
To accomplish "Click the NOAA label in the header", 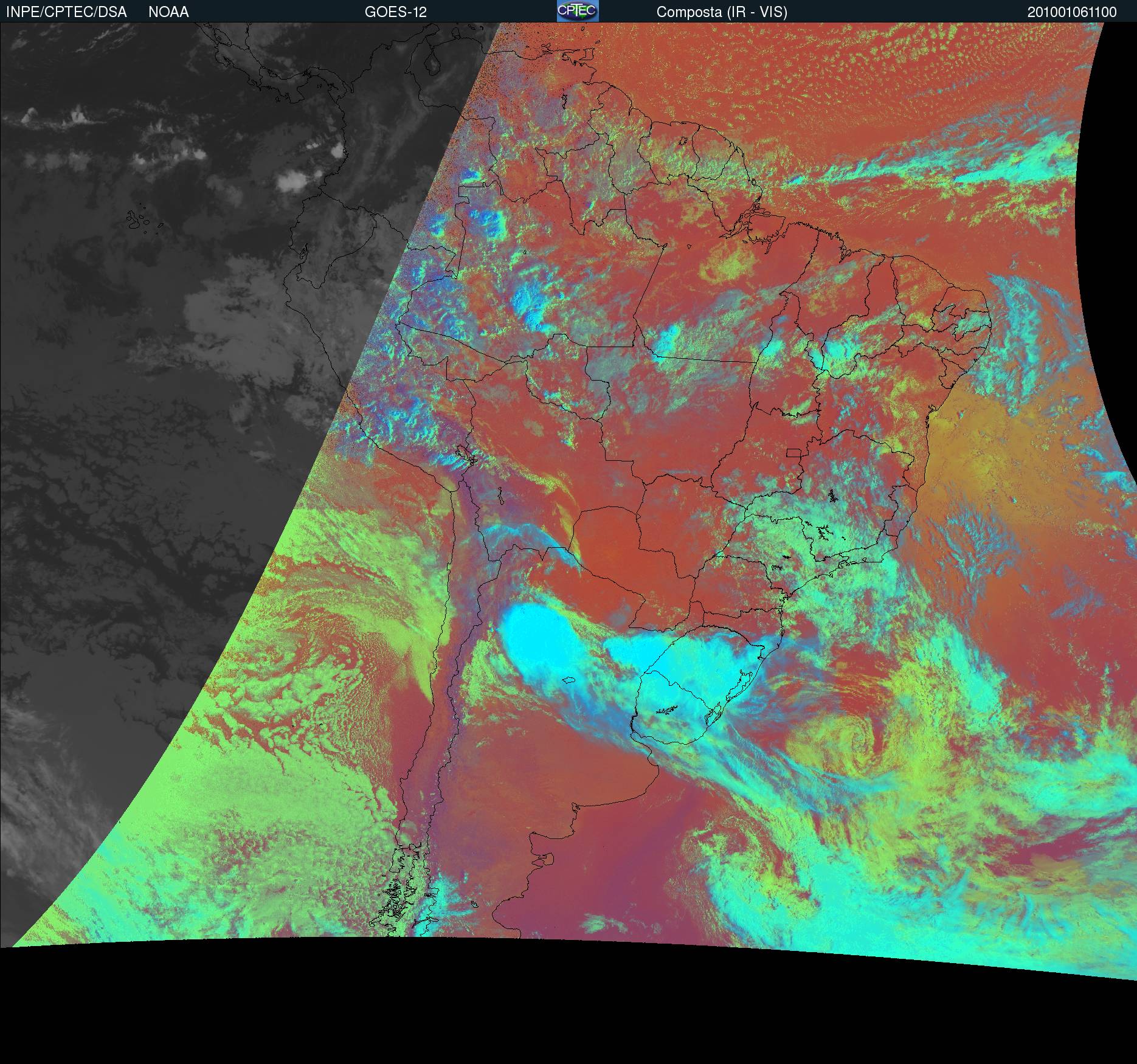I will tap(168, 12).
